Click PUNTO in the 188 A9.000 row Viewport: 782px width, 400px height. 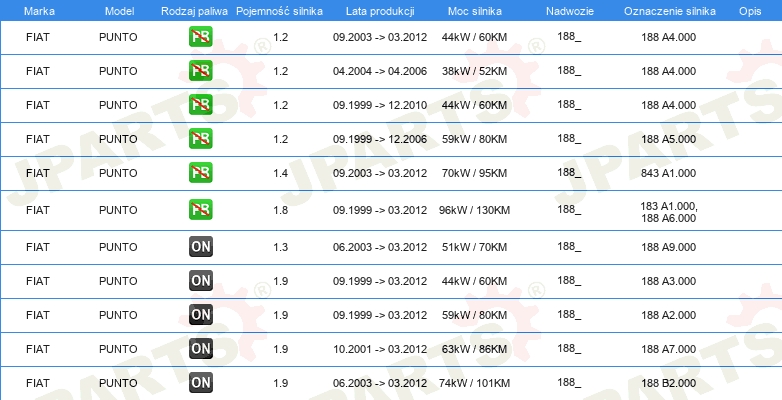coord(118,247)
